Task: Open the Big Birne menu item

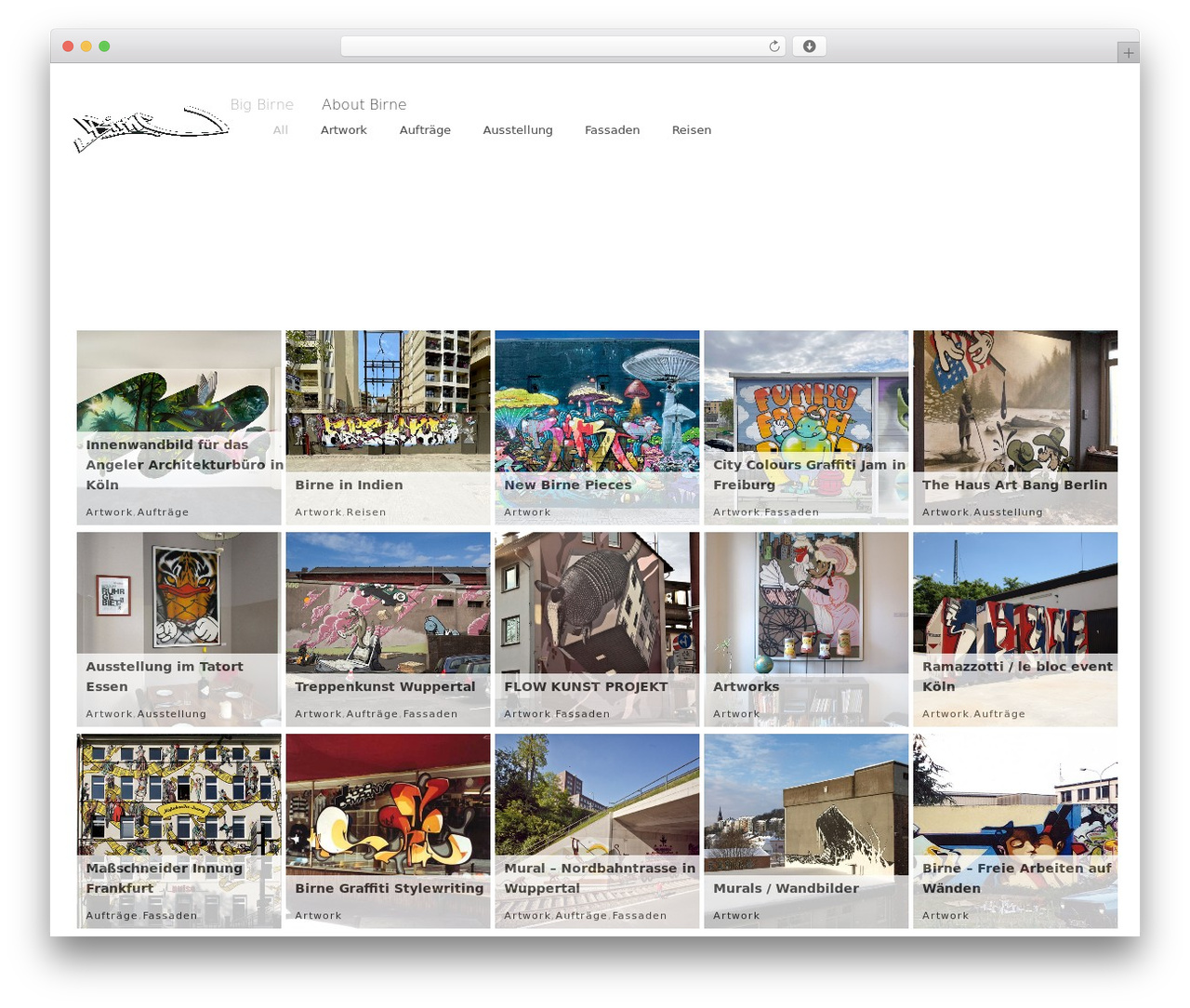Action: pyautogui.click(x=262, y=104)
